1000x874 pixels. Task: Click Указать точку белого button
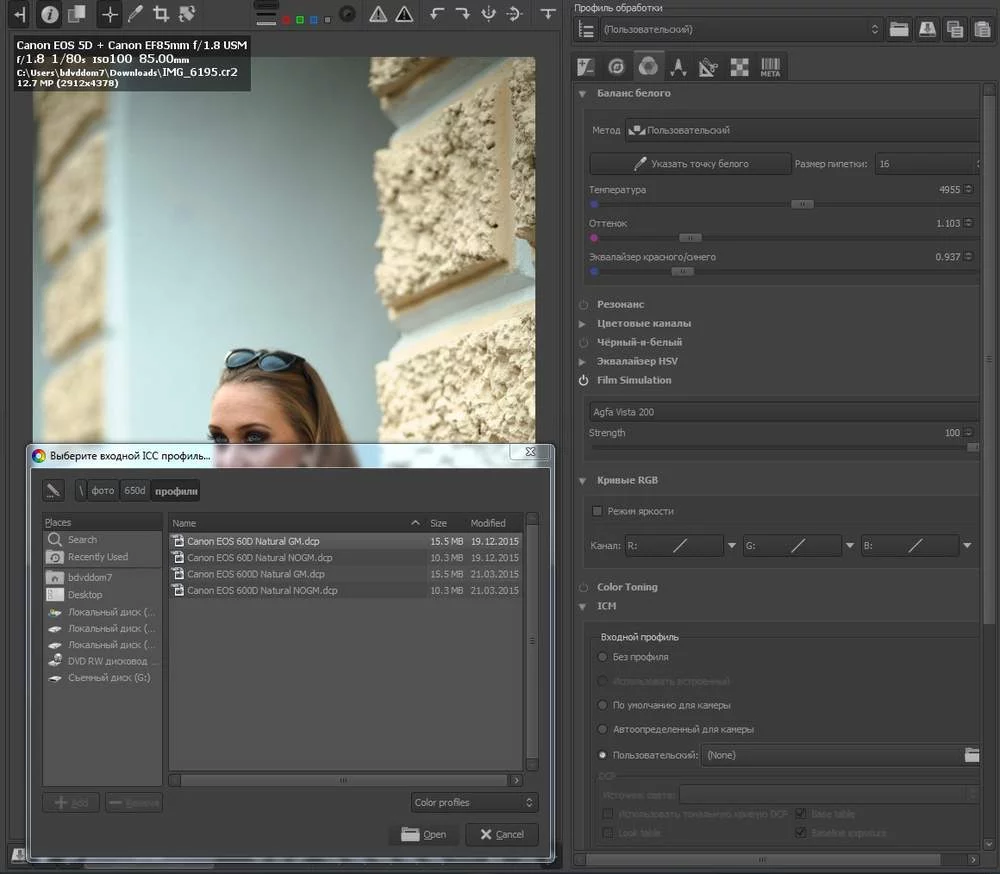click(x=690, y=163)
